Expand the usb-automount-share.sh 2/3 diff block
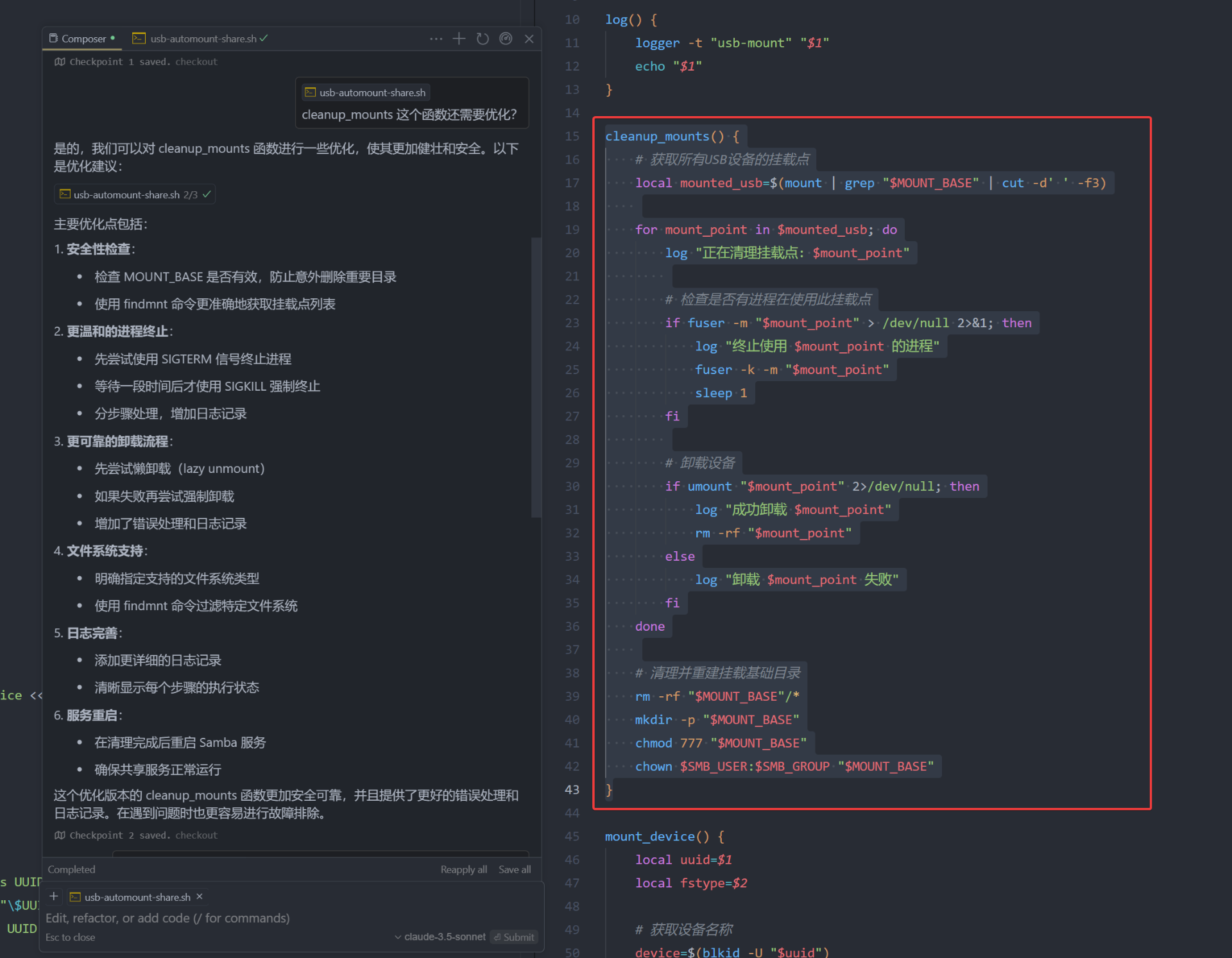Image resolution: width=1232 pixels, height=958 pixels. pos(135,194)
